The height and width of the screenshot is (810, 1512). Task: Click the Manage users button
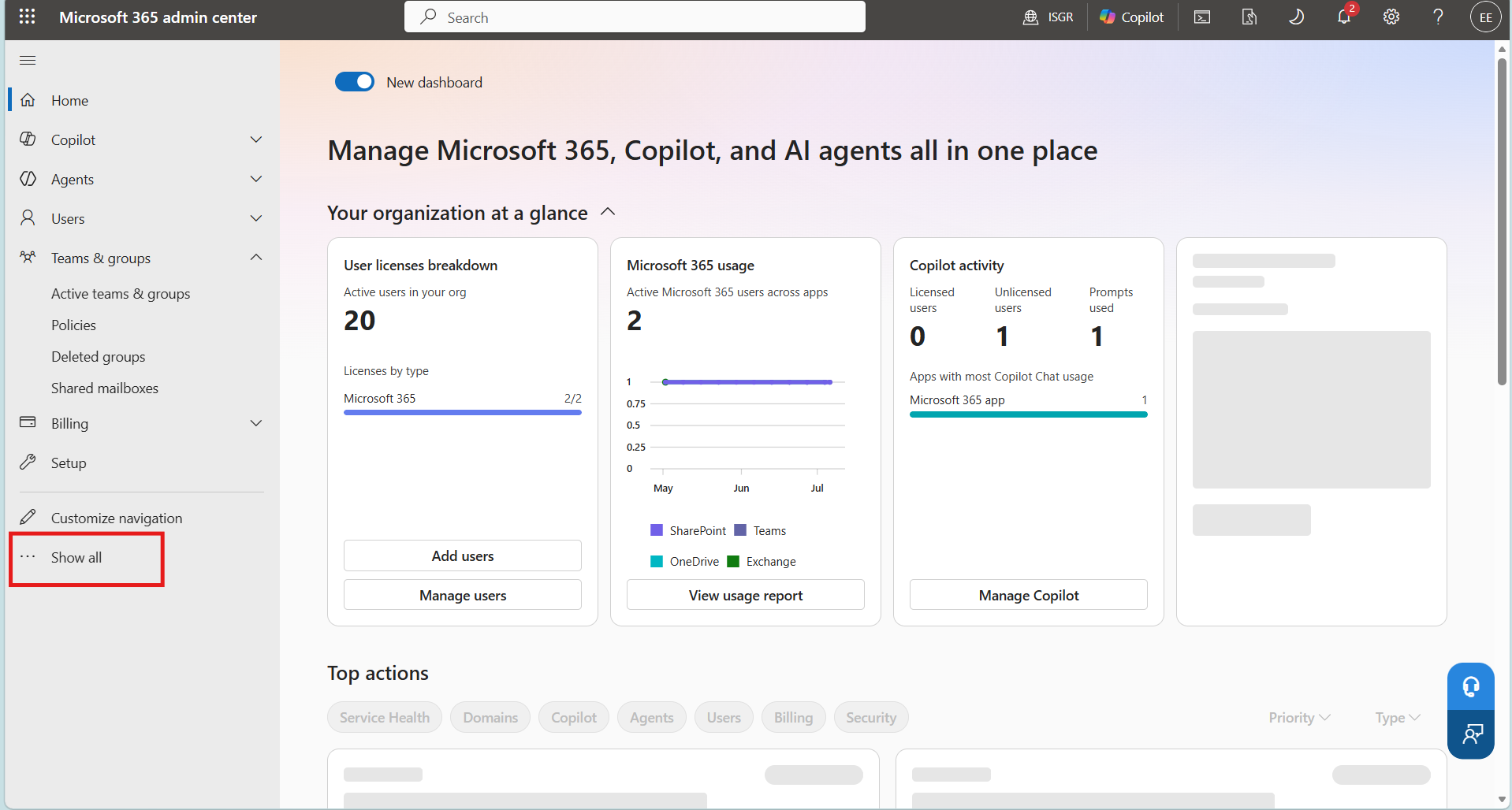point(463,595)
